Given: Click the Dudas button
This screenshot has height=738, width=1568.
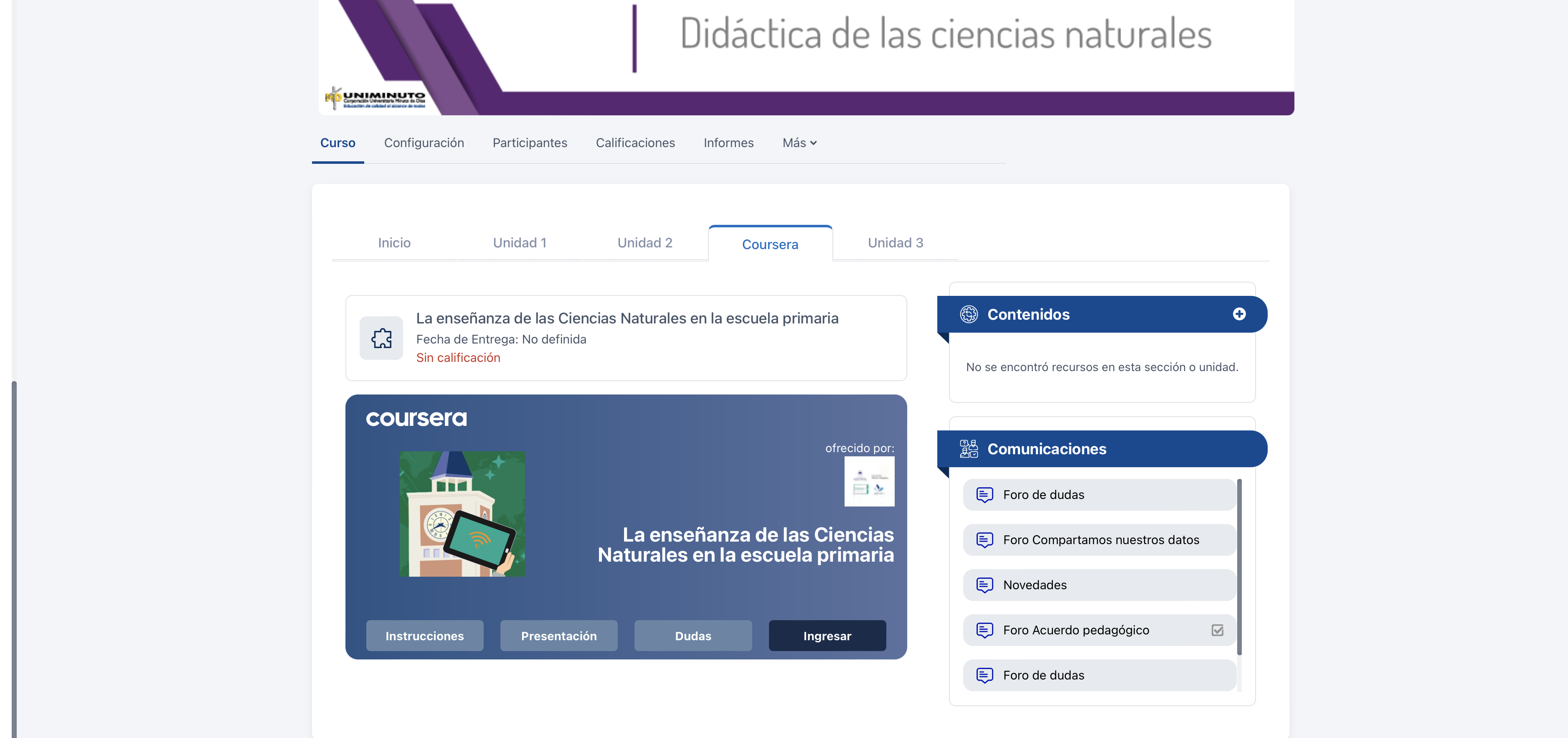Looking at the screenshot, I should pyautogui.click(x=693, y=636).
